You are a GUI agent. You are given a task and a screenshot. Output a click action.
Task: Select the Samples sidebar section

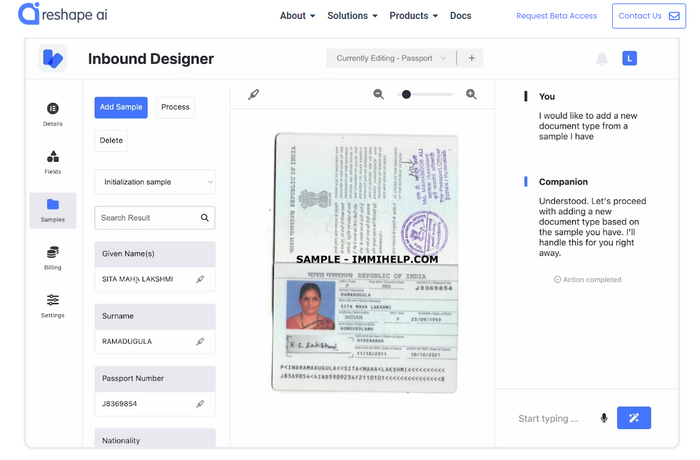click(x=53, y=210)
